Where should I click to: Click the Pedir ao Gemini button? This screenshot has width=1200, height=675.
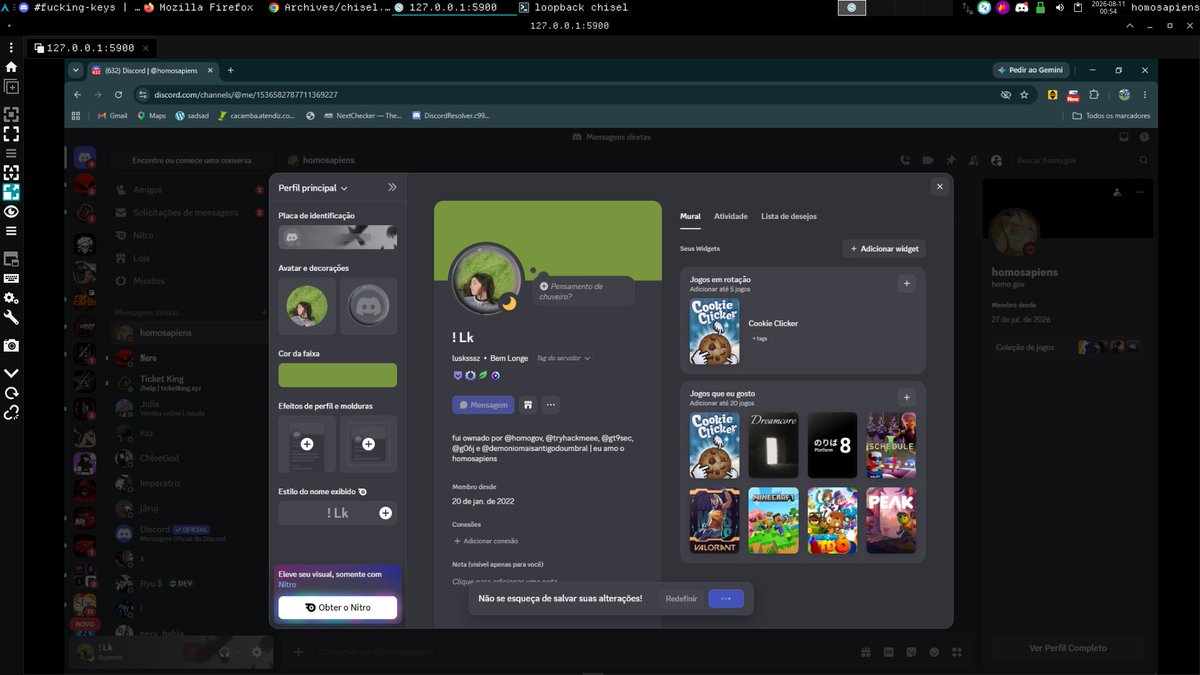tap(1031, 70)
